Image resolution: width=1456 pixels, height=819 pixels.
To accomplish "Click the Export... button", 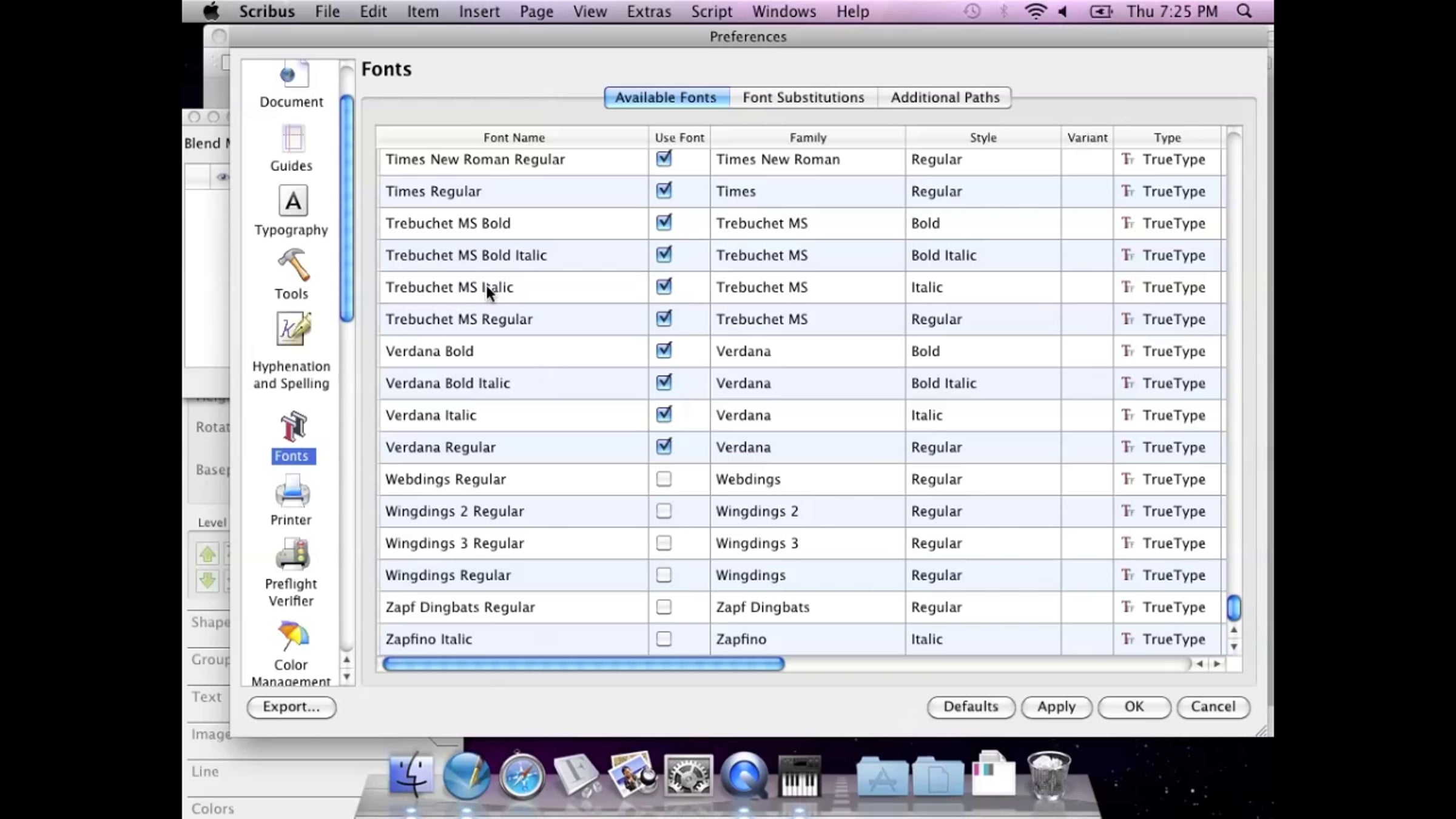I will 291,707.
